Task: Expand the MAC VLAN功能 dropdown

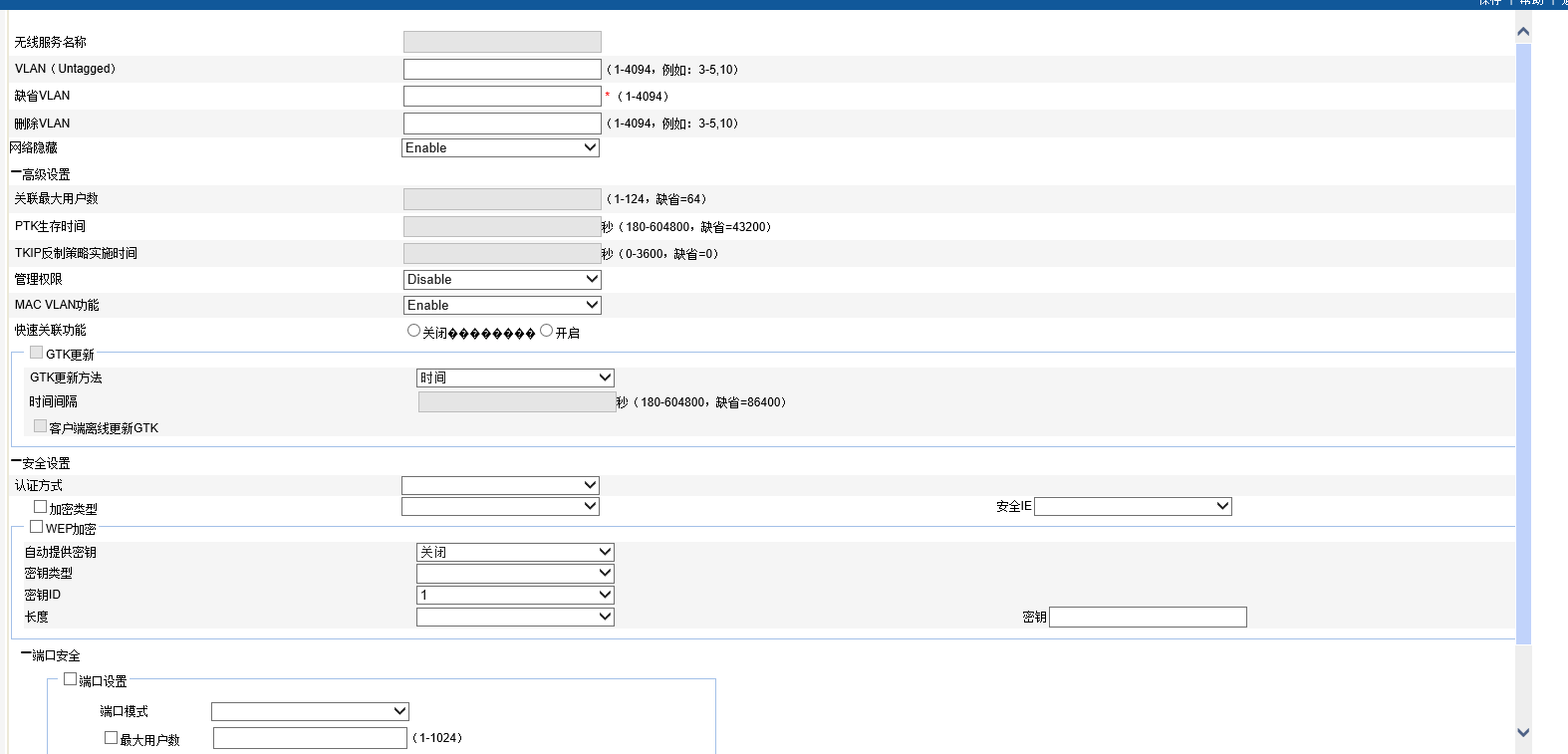Action: pos(502,306)
